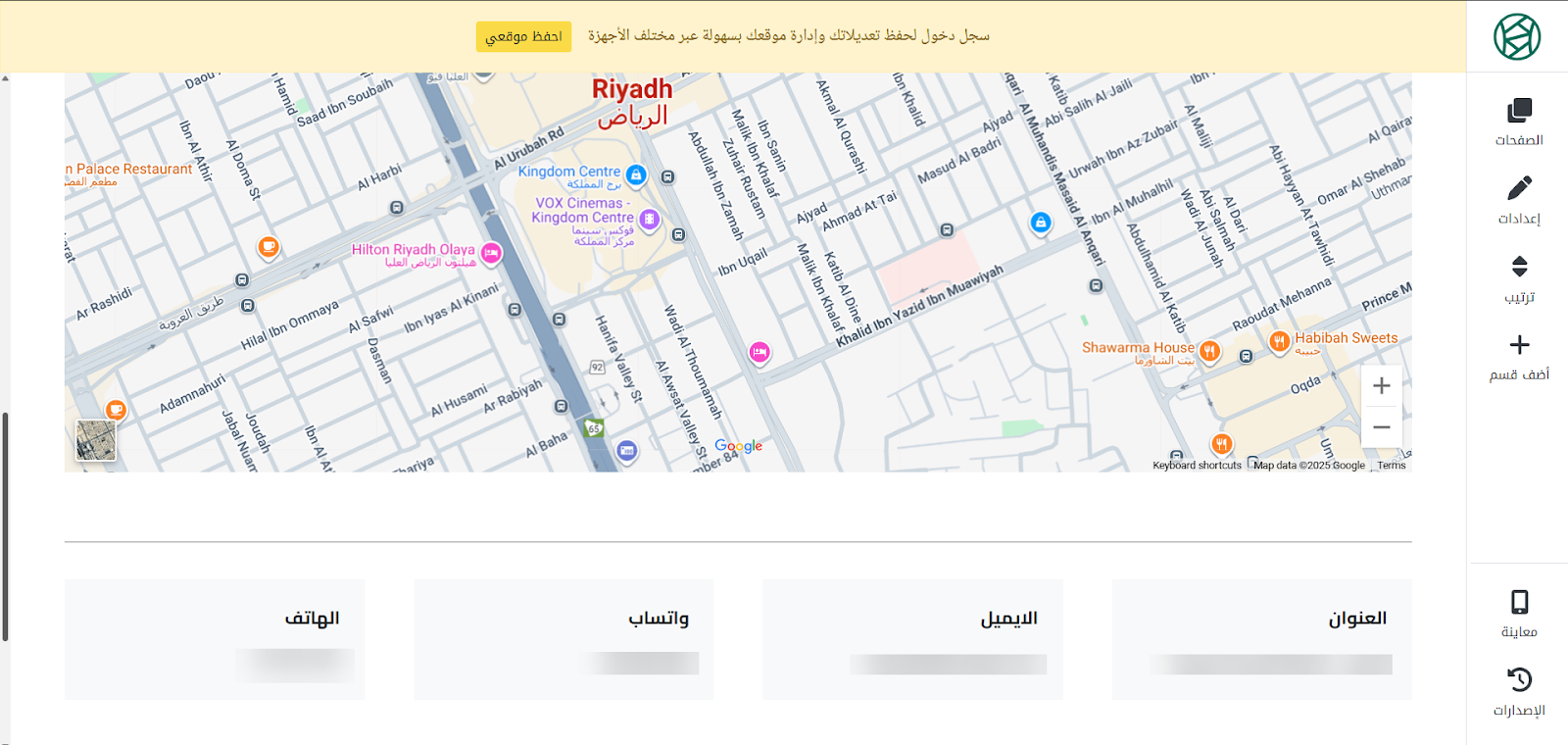Screen dimensions: 1568x745
Task: Click the Habibah Sweets restaurant marker
Action: [x=1279, y=341]
